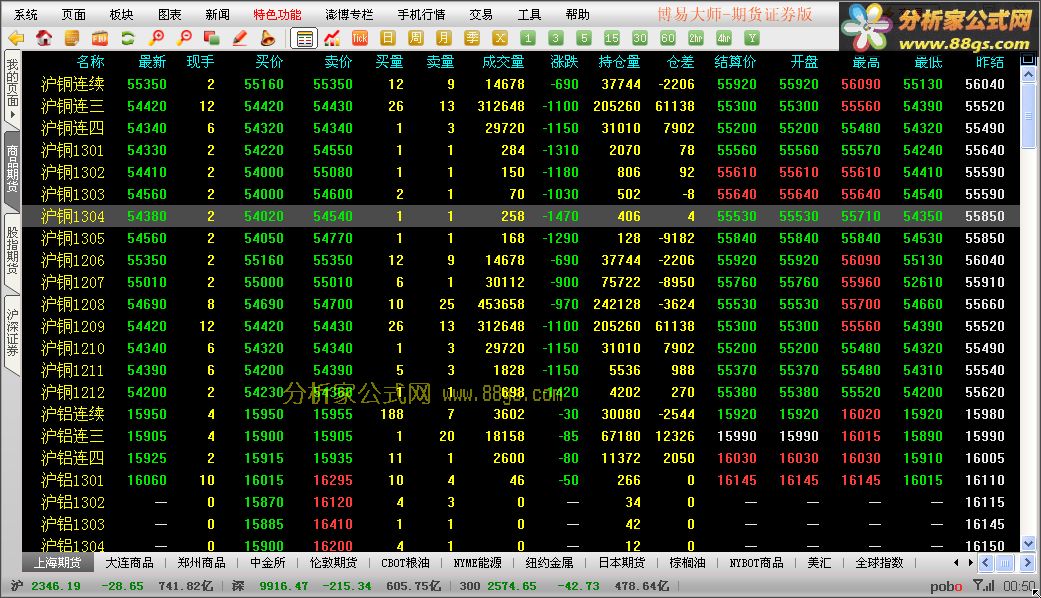This screenshot has height=598, width=1041.
Task: Open the 图表 menu
Action: click(x=169, y=14)
